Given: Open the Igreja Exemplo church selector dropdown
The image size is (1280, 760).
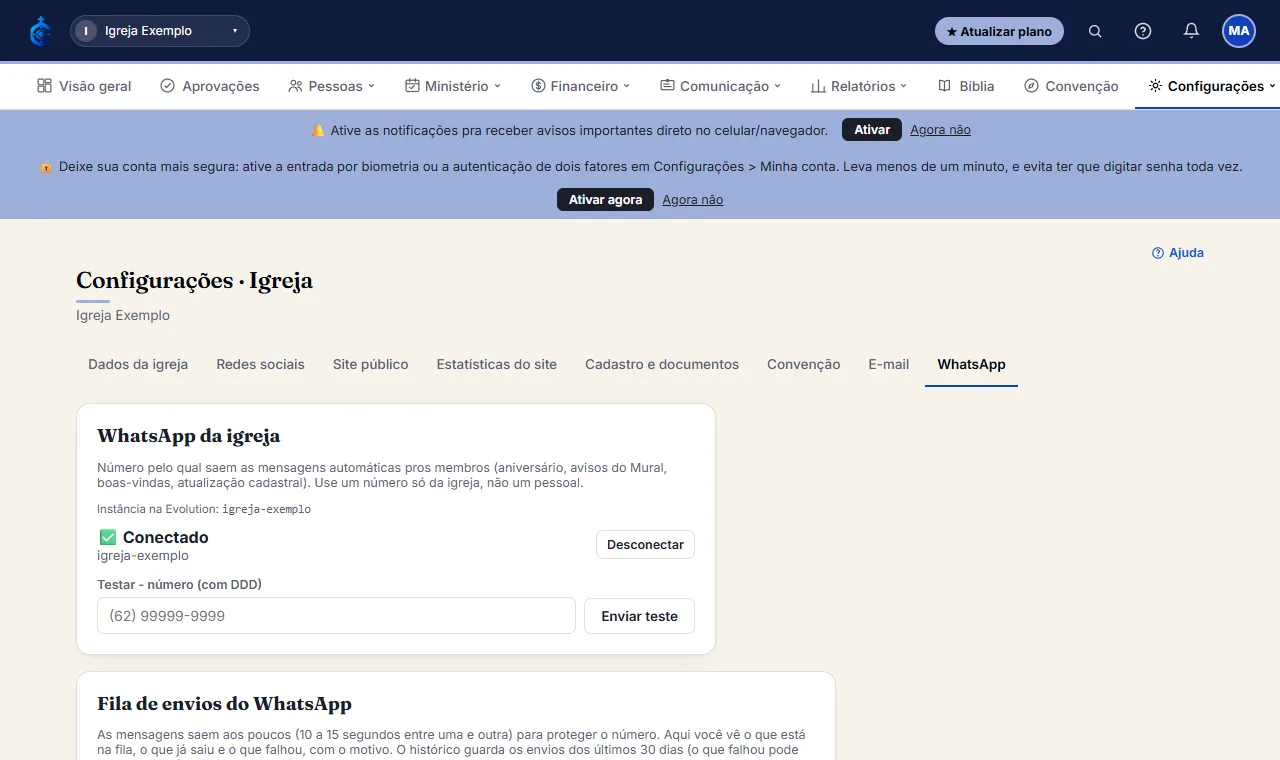Looking at the screenshot, I should 160,31.
